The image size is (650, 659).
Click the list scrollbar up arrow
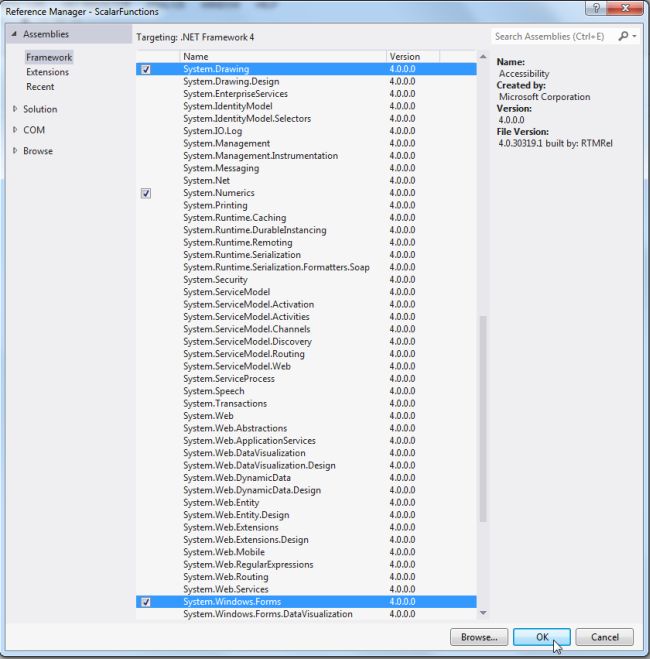483,56
